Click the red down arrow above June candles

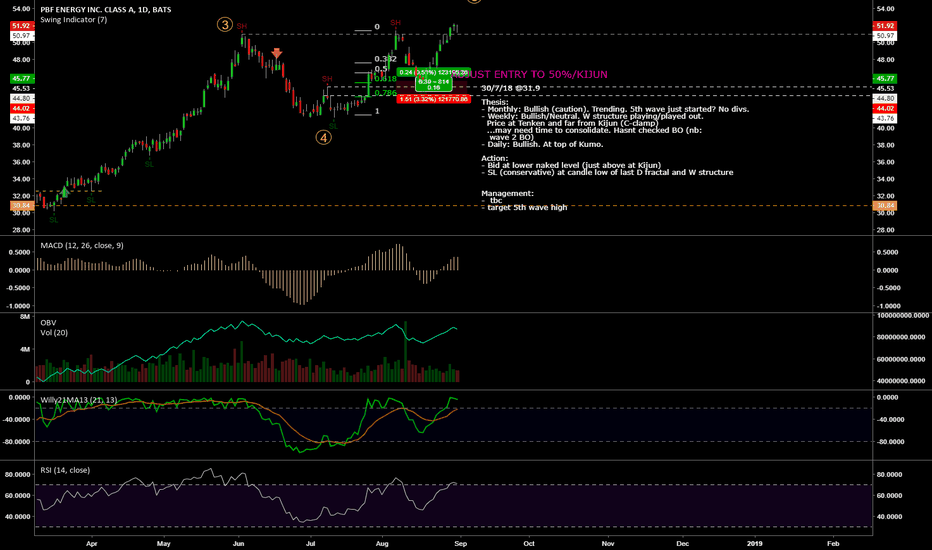pyautogui.click(x=276, y=54)
